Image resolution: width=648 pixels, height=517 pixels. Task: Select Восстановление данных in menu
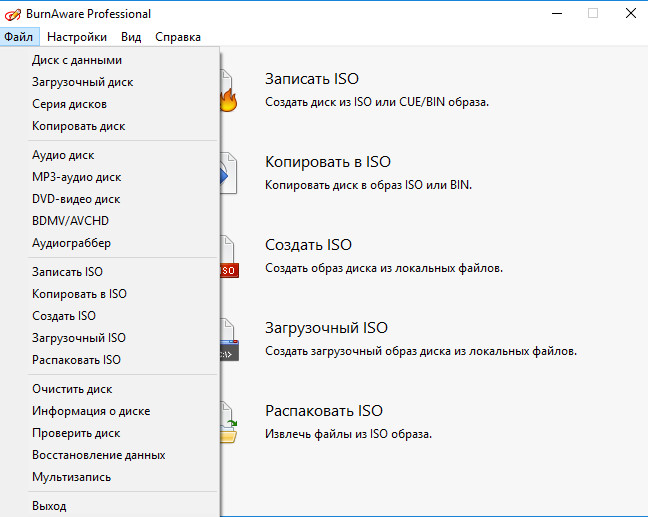coord(110,455)
